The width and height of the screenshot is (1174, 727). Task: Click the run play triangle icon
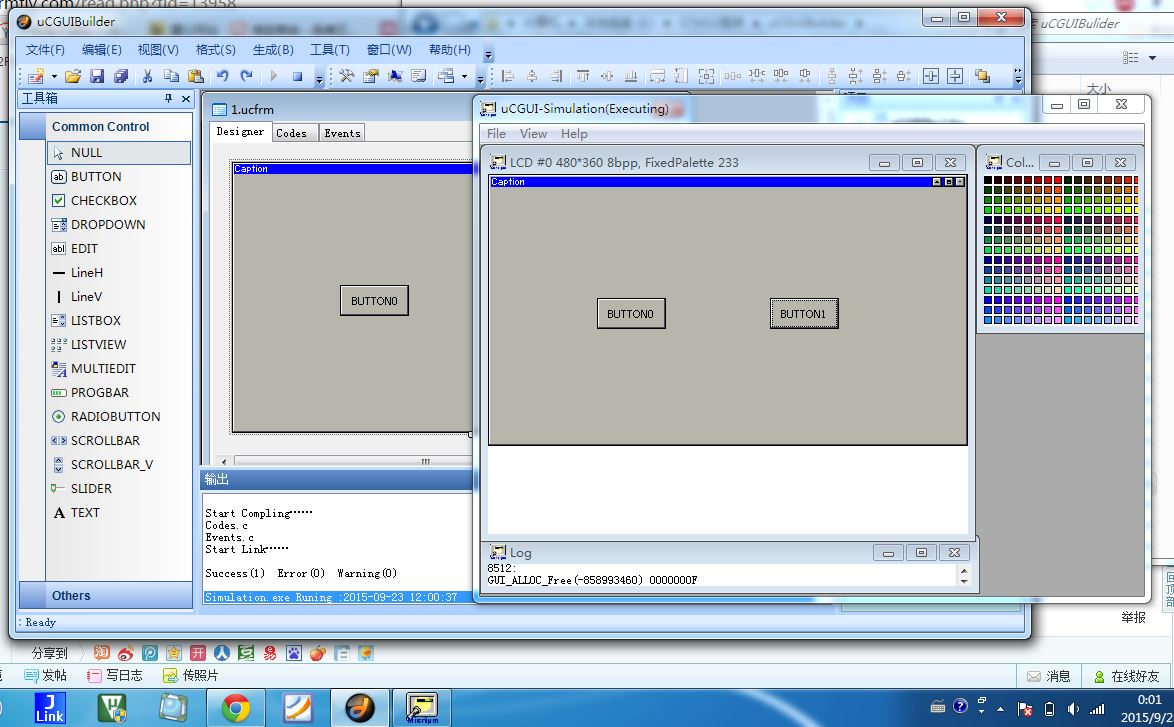pos(273,76)
